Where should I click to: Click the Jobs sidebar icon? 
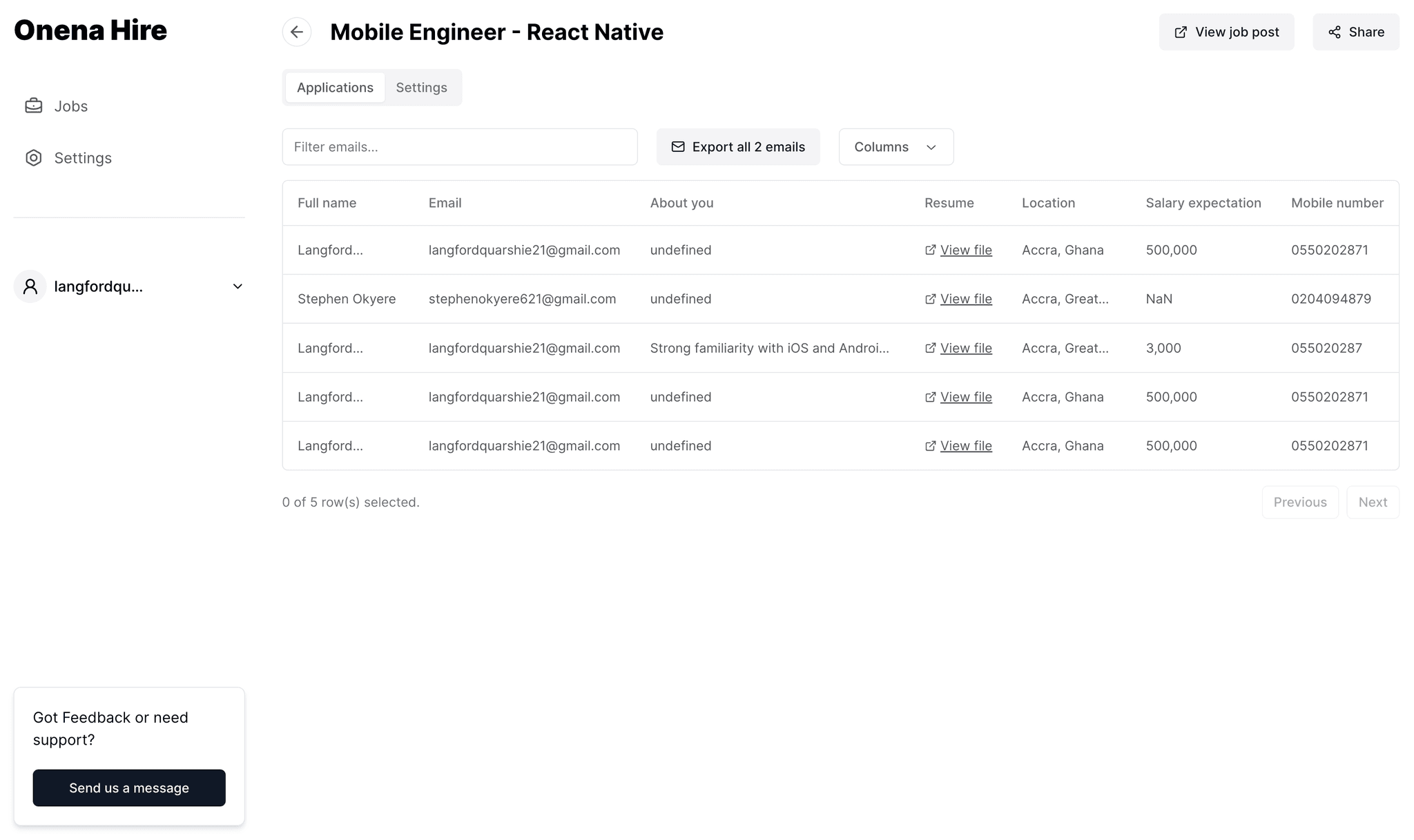point(34,105)
